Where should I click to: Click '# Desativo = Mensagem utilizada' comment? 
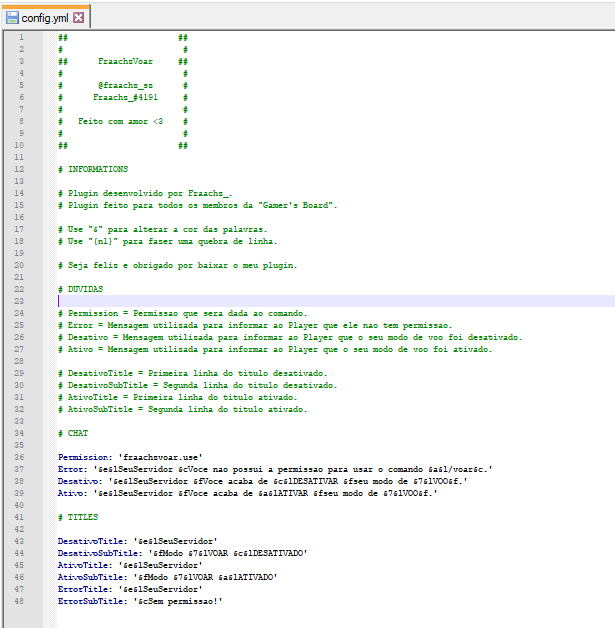click(290, 337)
